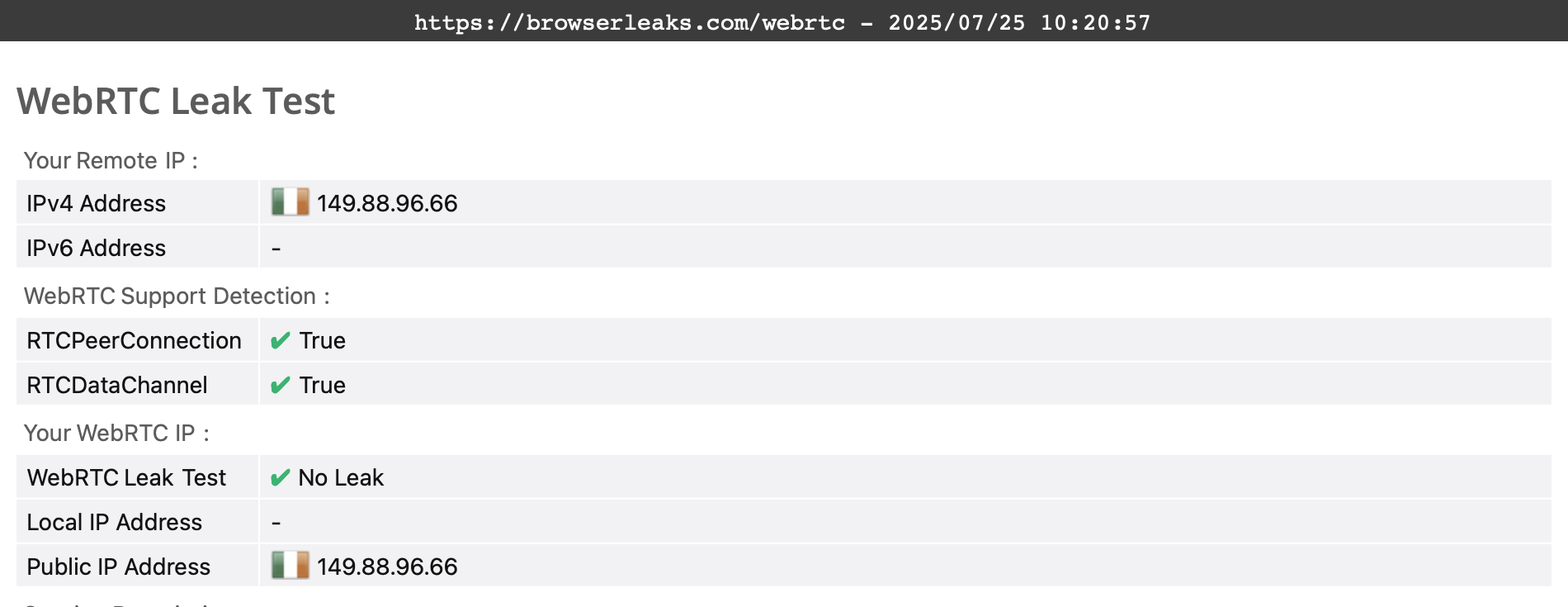Click the Public IP Address label
The height and width of the screenshot is (607, 1568).
tap(118, 567)
